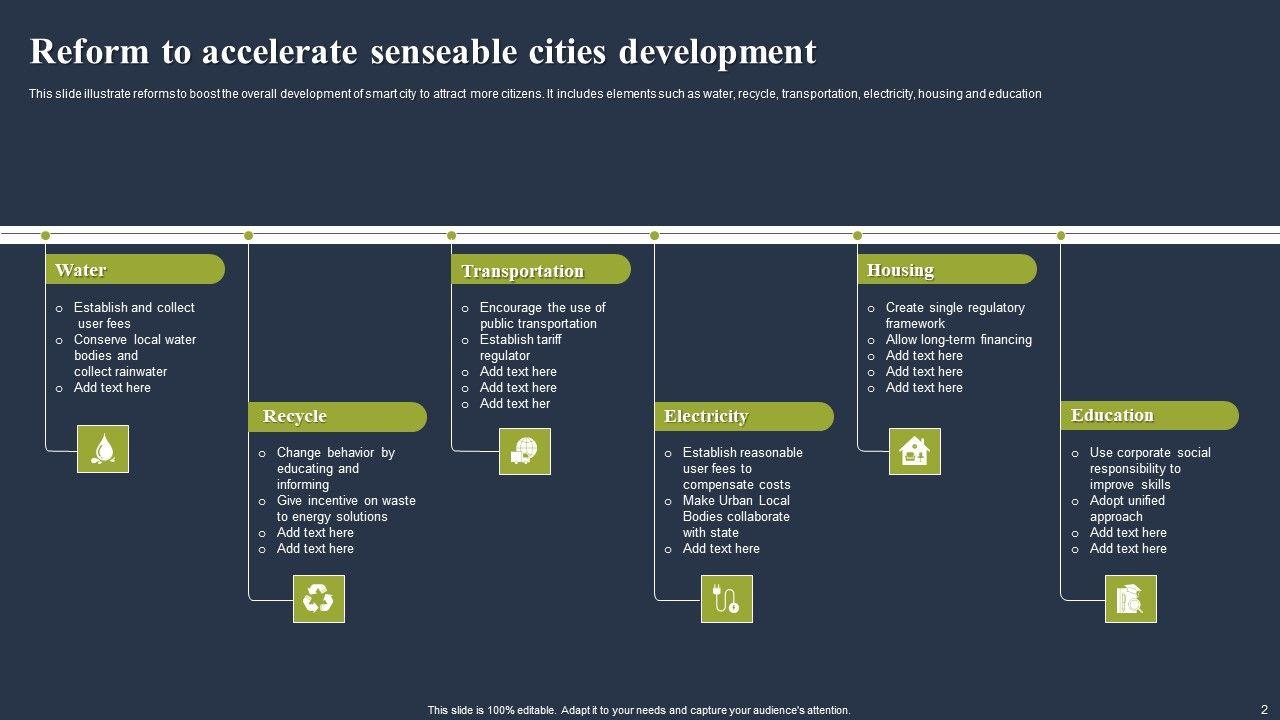Click the water droplet icon

pyautogui.click(x=103, y=449)
